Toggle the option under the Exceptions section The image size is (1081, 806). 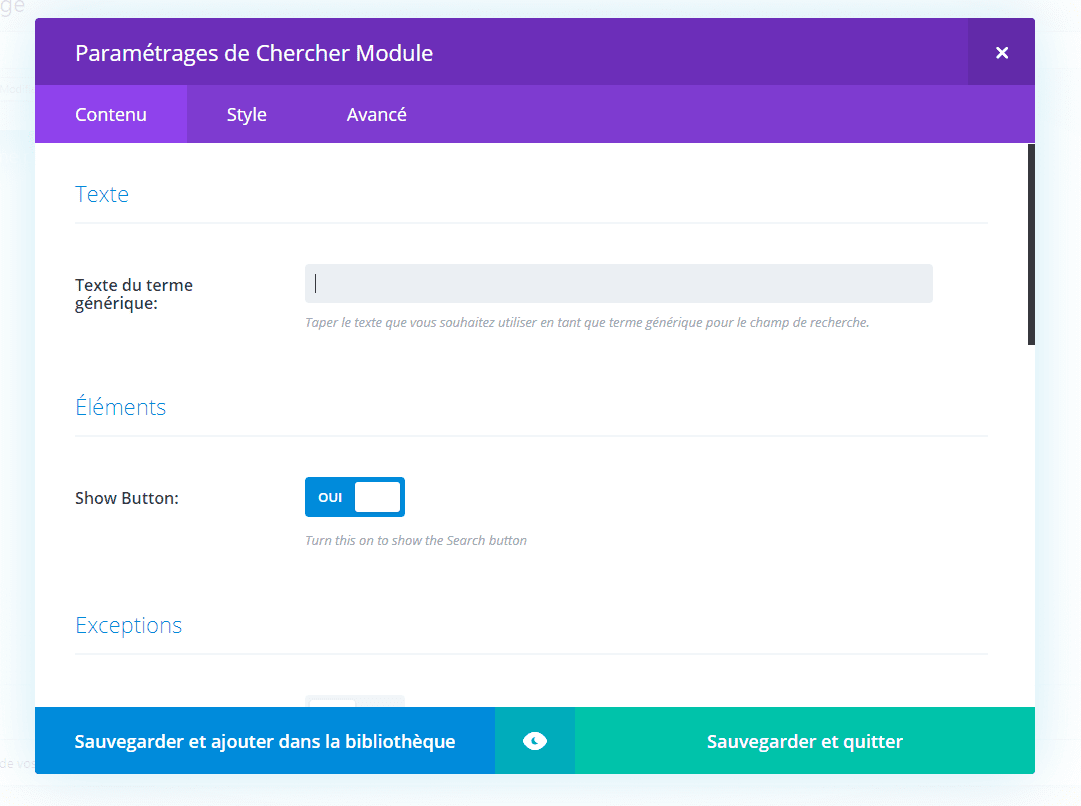[355, 700]
